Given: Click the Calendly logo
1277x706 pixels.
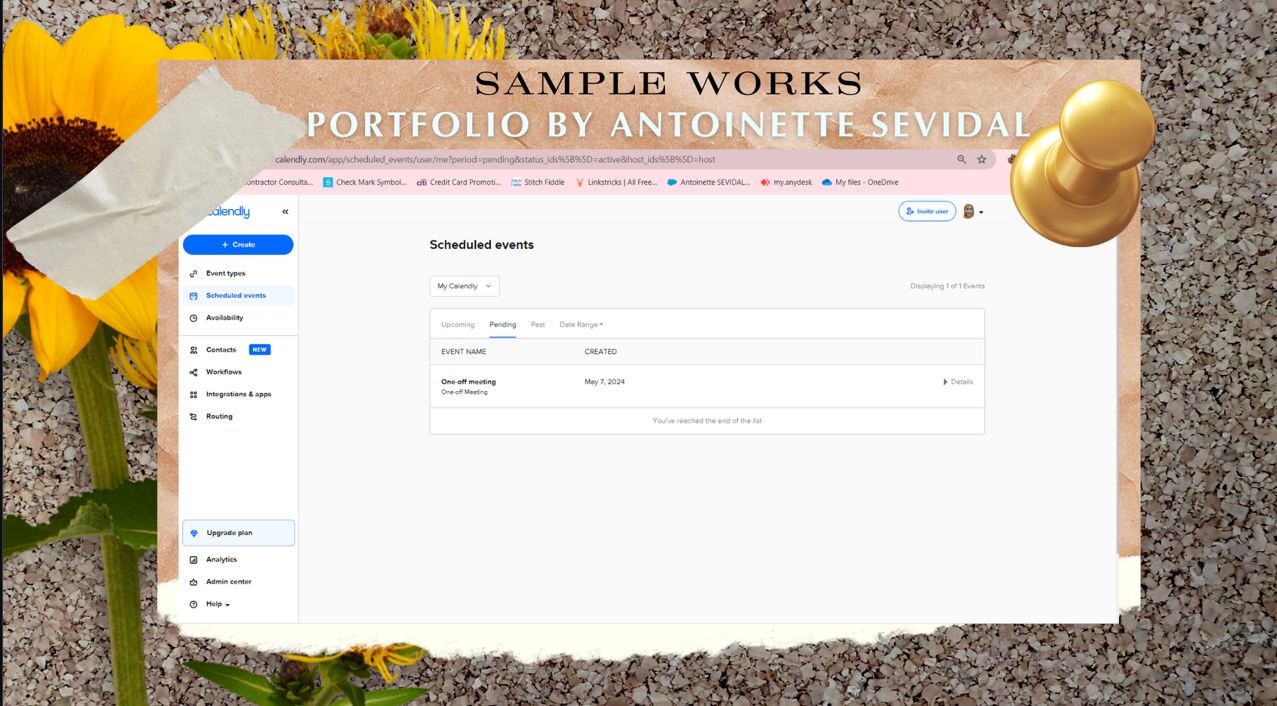Looking at the screenshot, I should pyautogui.click(x=229, y=212).
